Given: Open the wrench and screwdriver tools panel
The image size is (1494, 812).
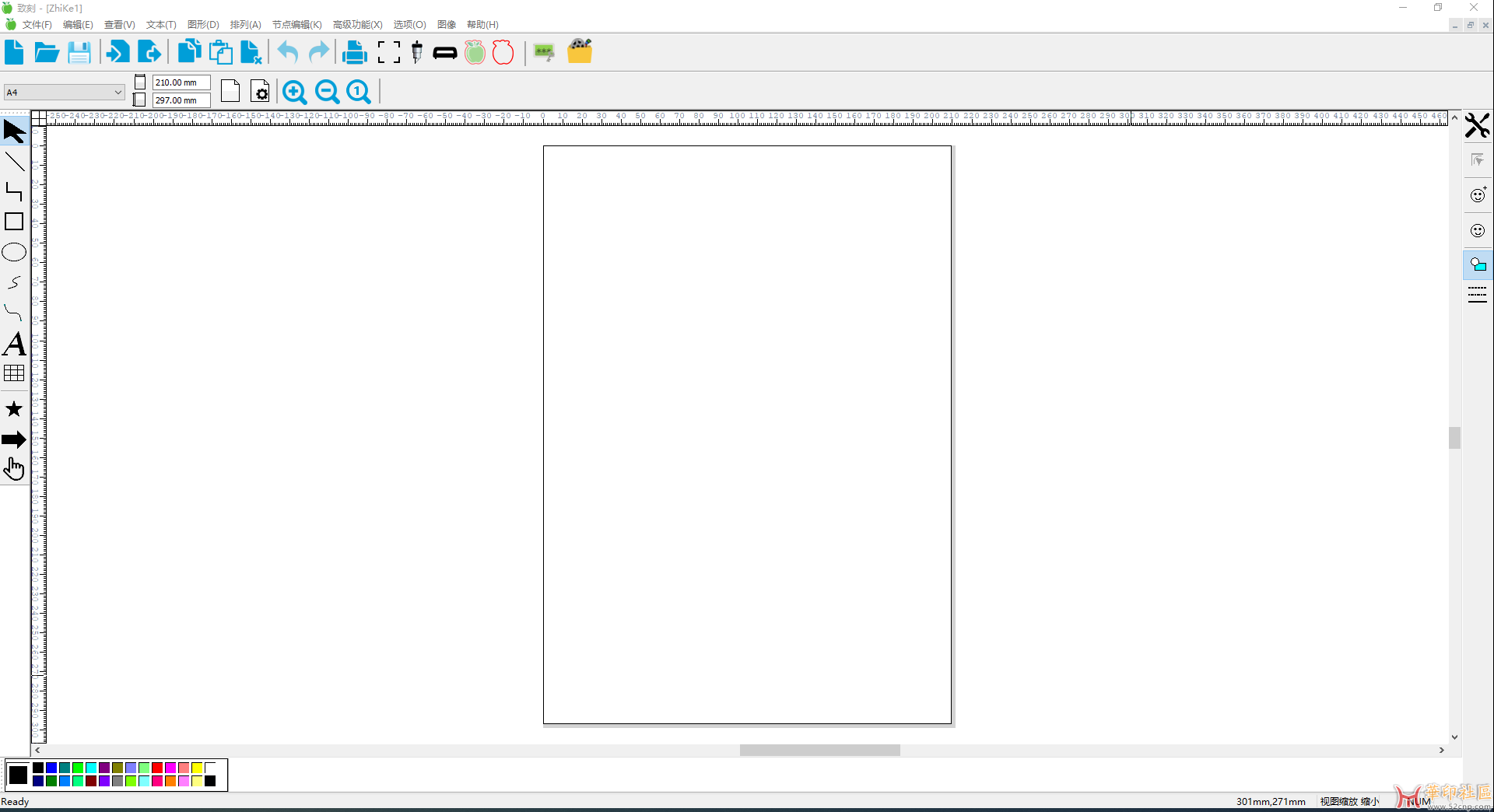Looking at the screenshot, I should coord(1477,125).
